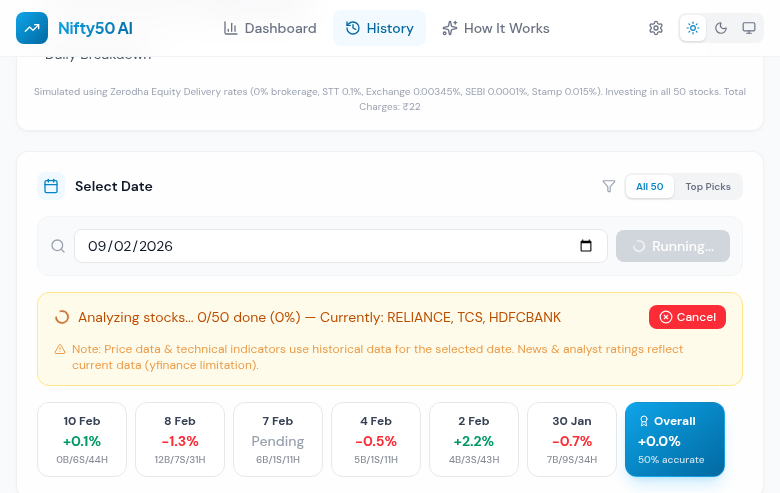The width and height of the screenshot is (780, 493).
Task: Open the date picker calendar icon
Action: pyautogui.click(x=586, y=246)
